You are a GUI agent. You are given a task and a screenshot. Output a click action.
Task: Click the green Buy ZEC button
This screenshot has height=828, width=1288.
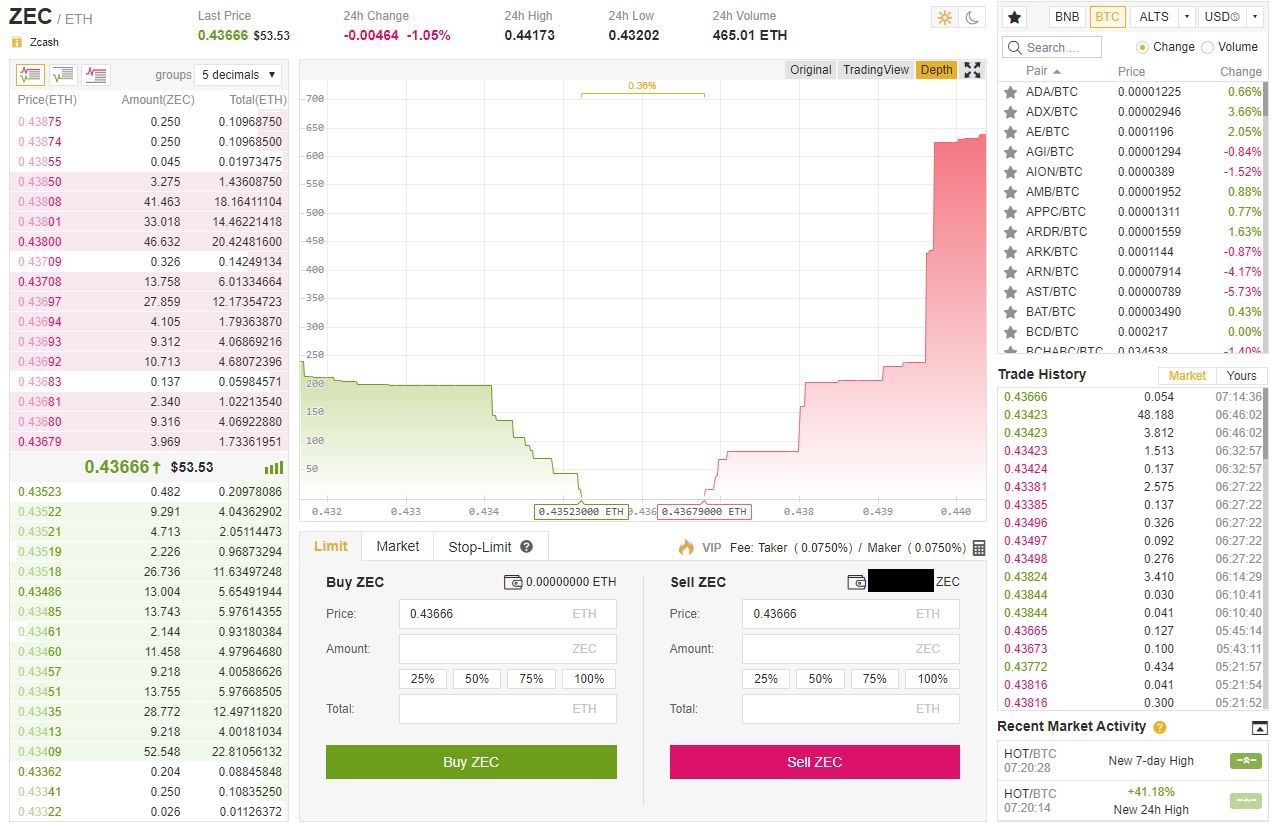tap(471, 762)
